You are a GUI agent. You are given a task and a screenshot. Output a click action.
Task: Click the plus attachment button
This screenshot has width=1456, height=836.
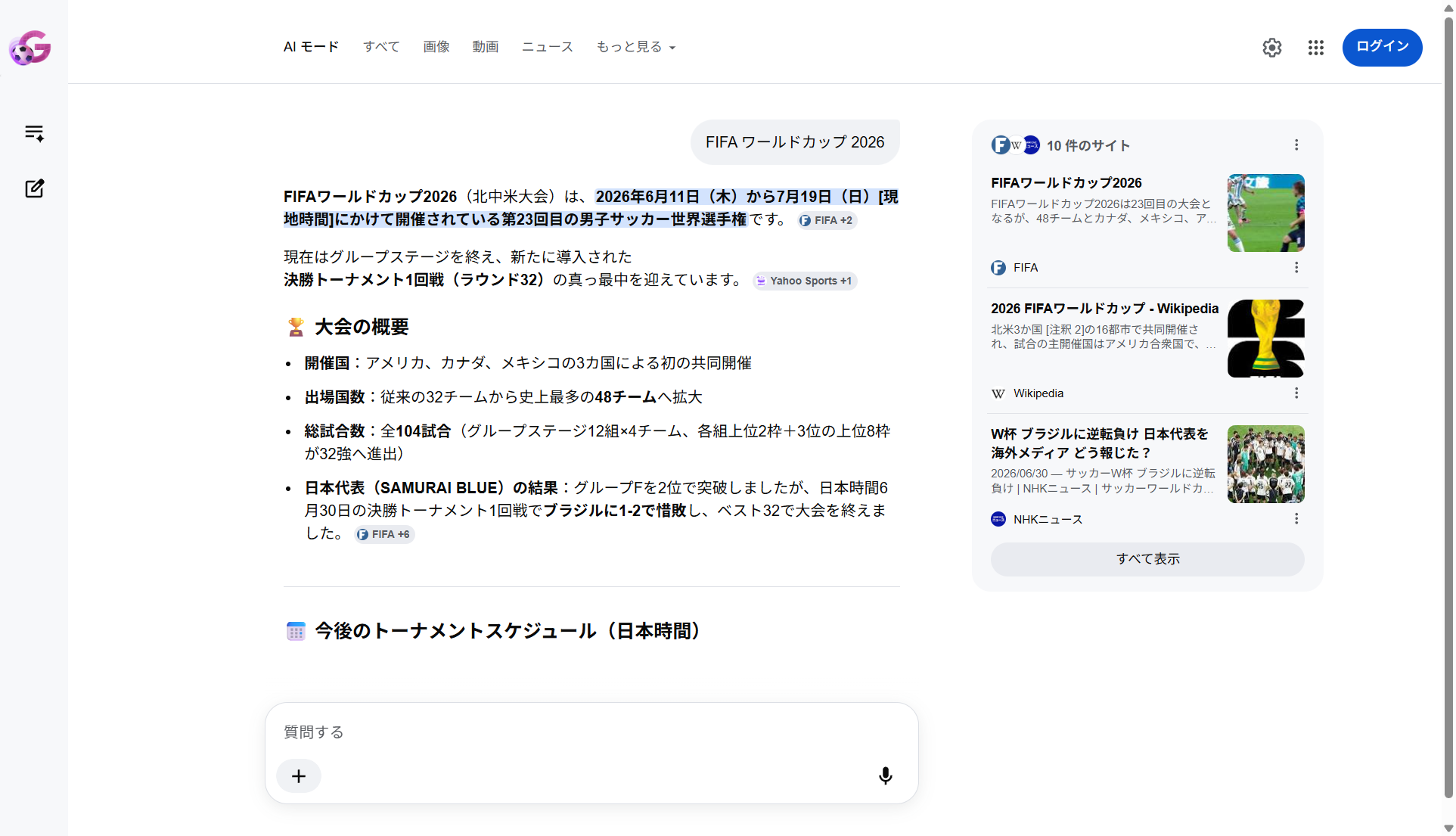(299, 776)
